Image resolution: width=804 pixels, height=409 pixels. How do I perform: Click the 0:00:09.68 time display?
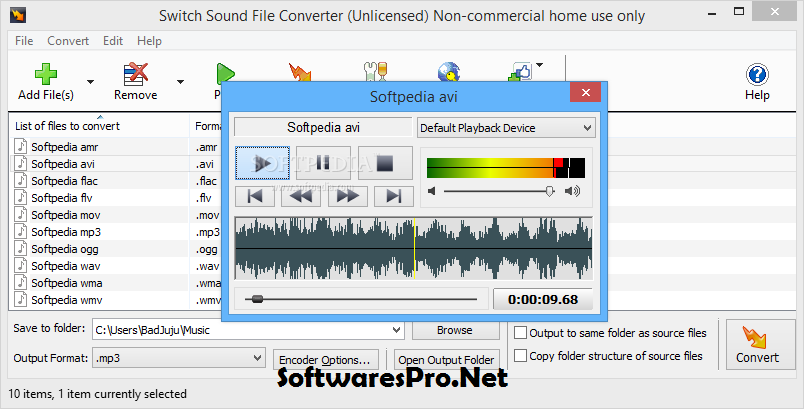coord(543,299)
